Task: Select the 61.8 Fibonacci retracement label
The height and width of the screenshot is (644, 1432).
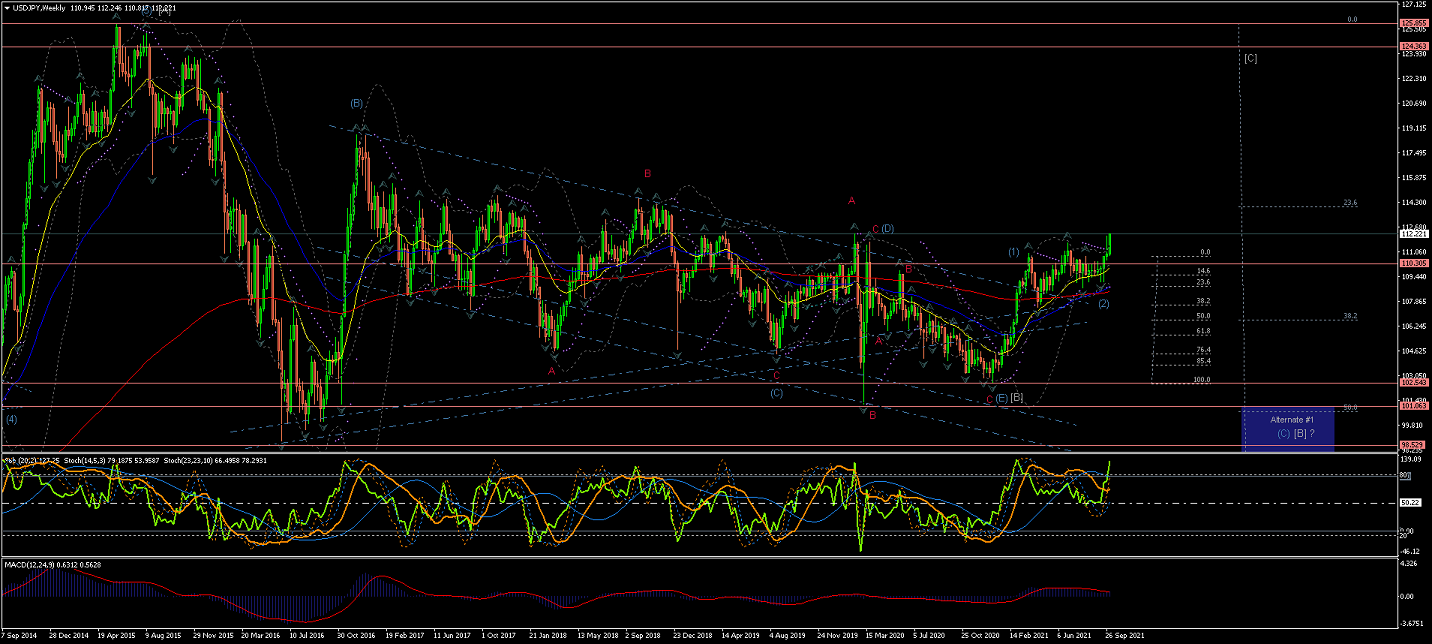Action: (1203, 331)
